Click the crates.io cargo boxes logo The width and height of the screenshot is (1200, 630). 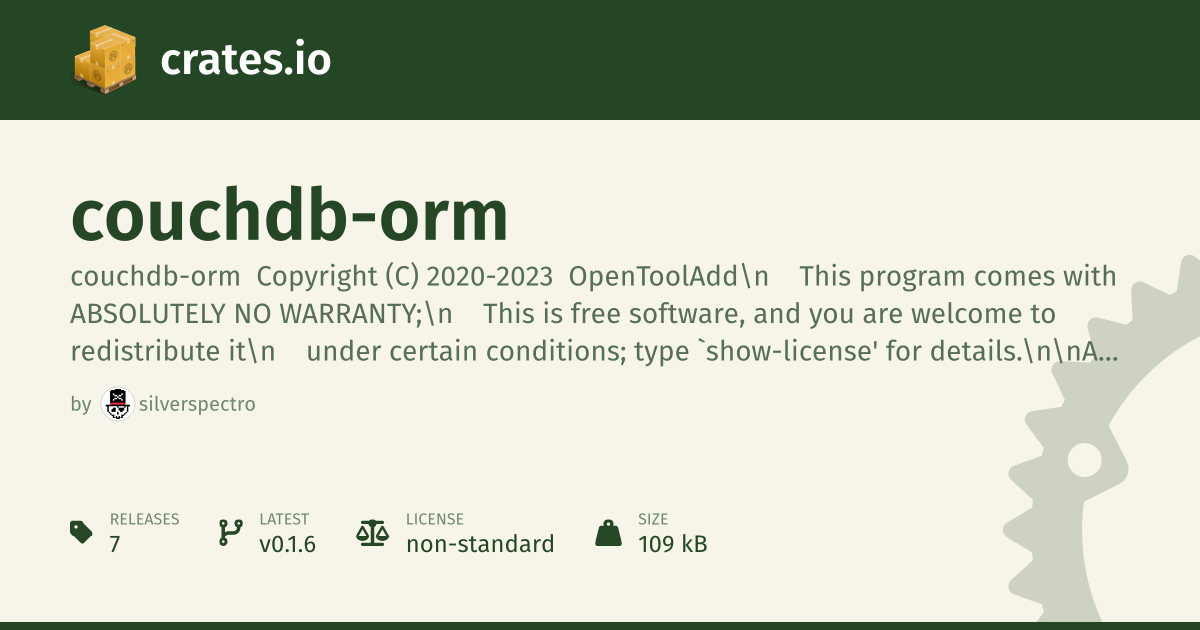(x=105, y=59)
